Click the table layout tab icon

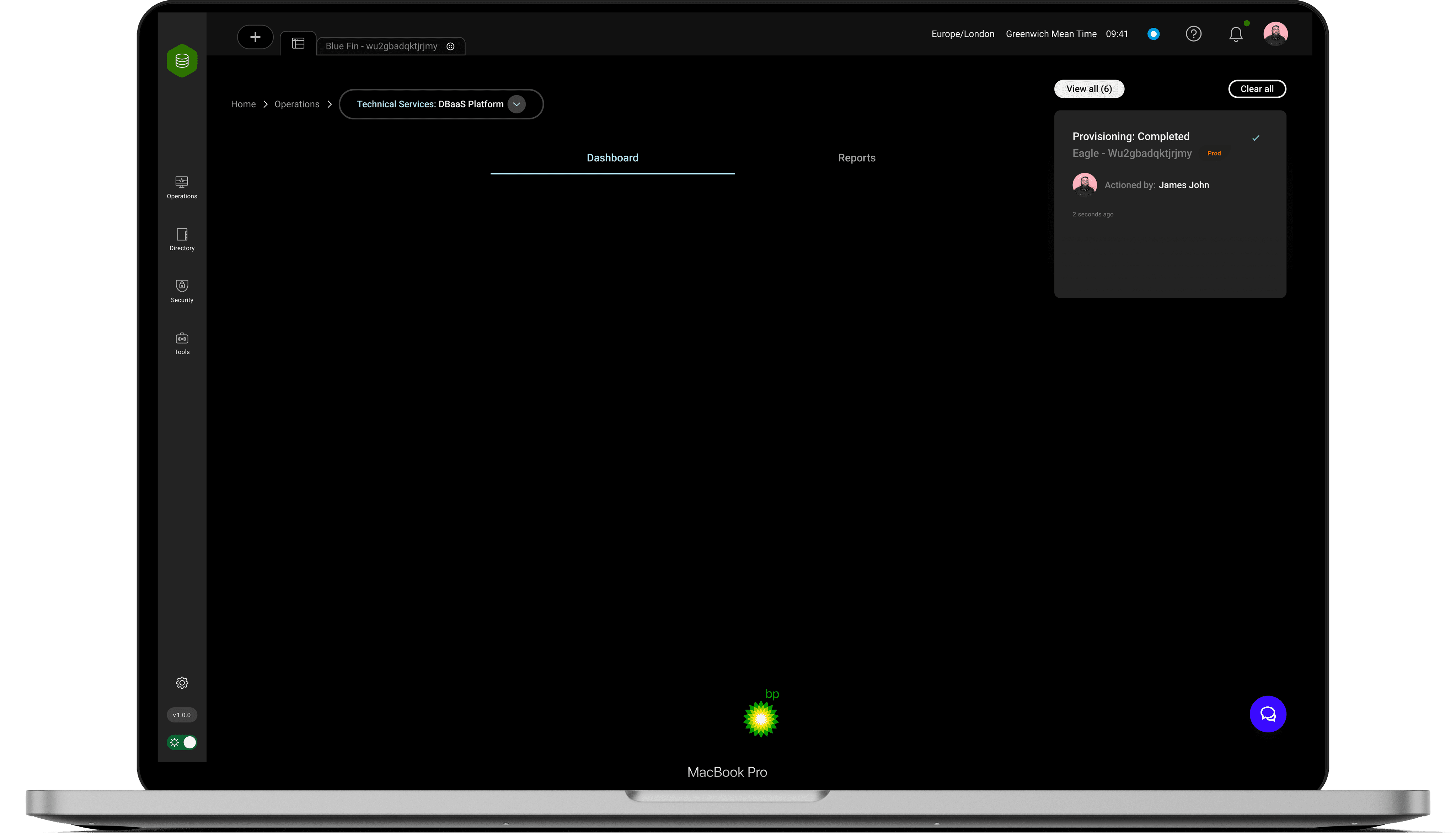[x=298, y=44]
